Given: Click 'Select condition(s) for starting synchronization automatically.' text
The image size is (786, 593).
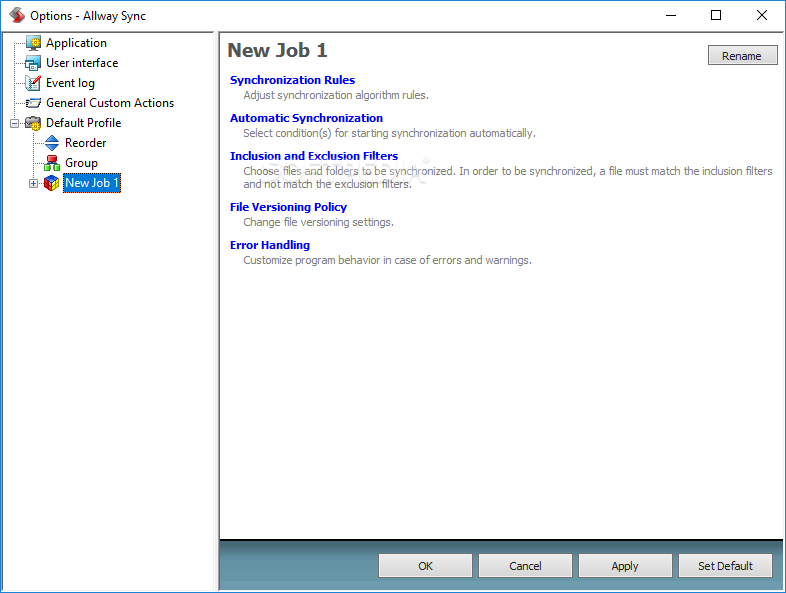Looking at the screenshot, I should point(389,133).
